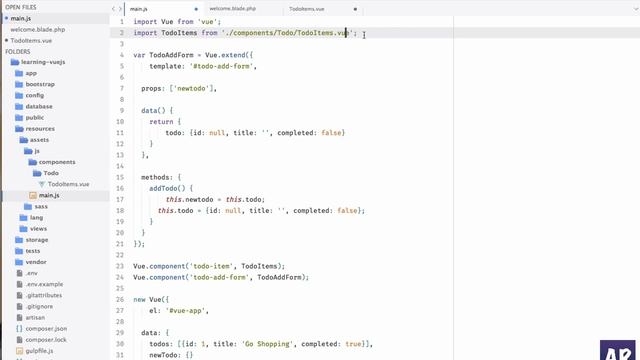Screen dimensions: 640x360
Task: Click the FOLDERS sidebar heading
Action: tap(18, 51)
